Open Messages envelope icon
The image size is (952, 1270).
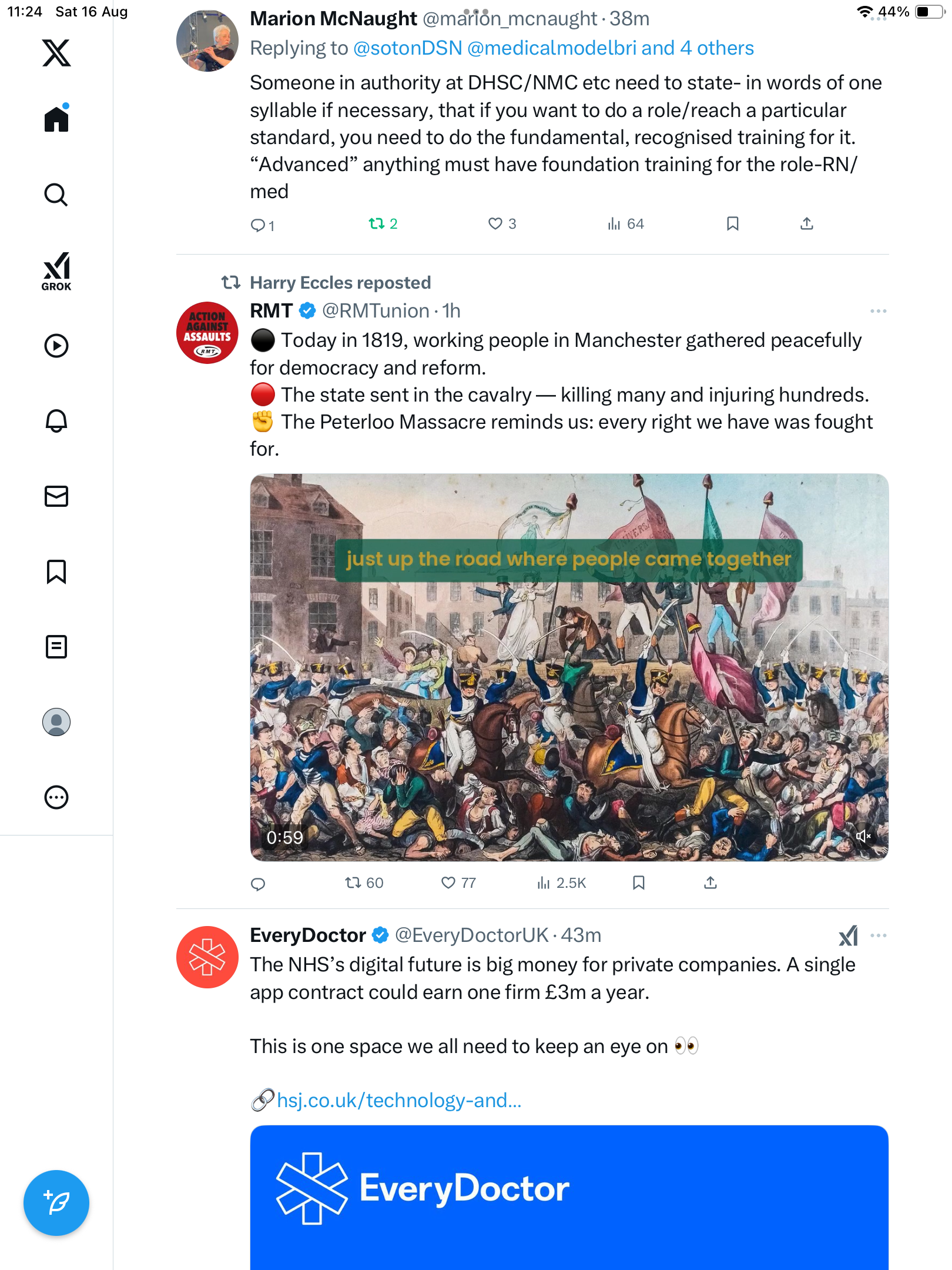tap(56, 496)
